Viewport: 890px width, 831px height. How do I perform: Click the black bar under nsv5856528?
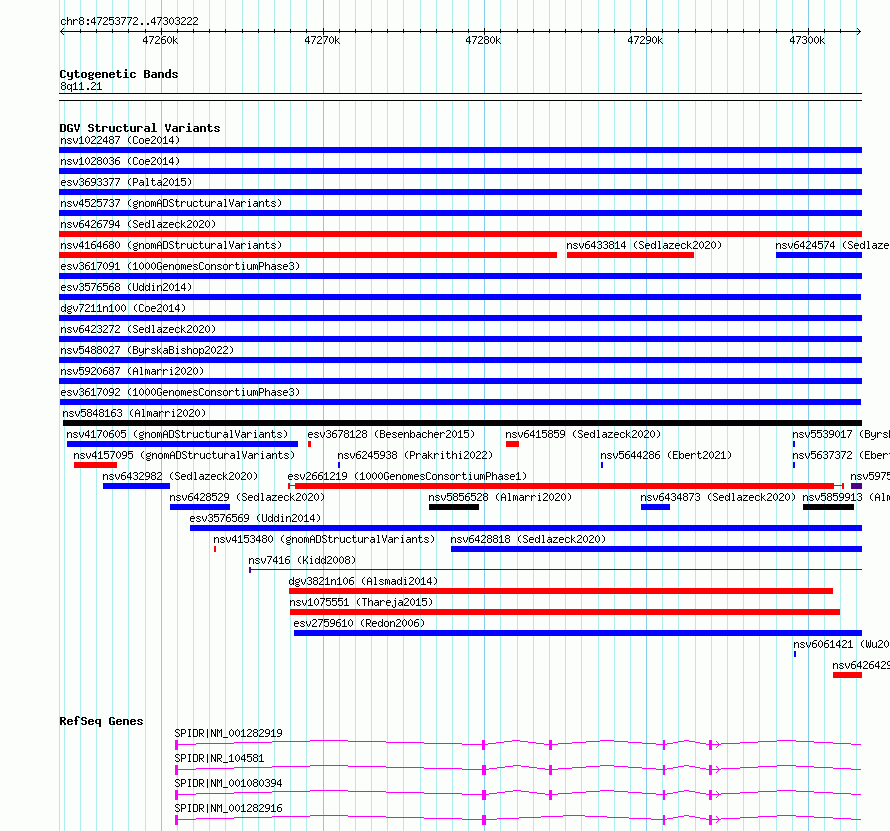coord(454,507)
